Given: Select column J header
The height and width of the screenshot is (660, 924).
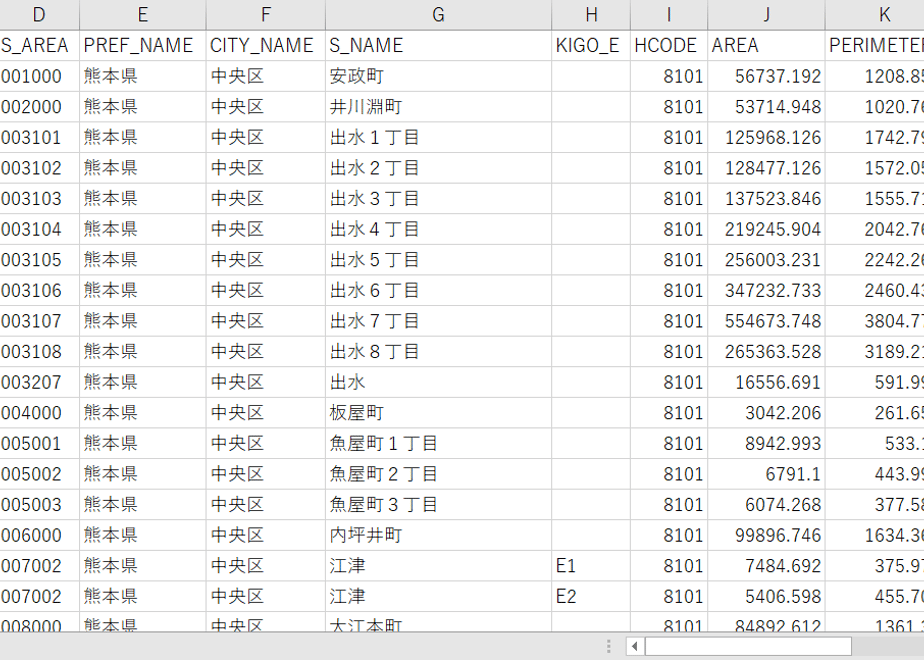Looking at the screenshot, I should pyautogui.click(x=766, y=15).
